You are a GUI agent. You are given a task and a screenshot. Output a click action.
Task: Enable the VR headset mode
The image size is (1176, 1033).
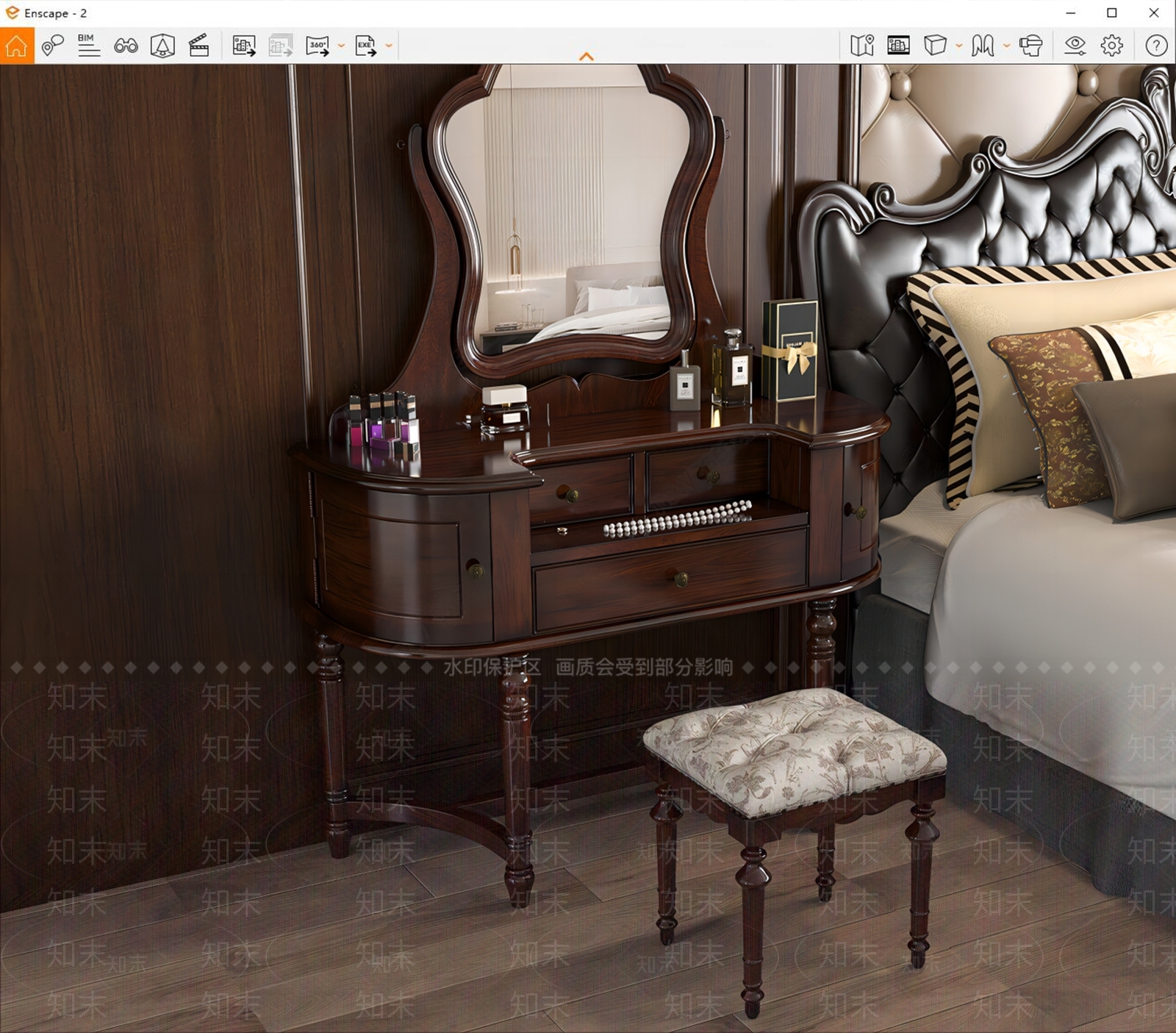tap(1031, 46)
